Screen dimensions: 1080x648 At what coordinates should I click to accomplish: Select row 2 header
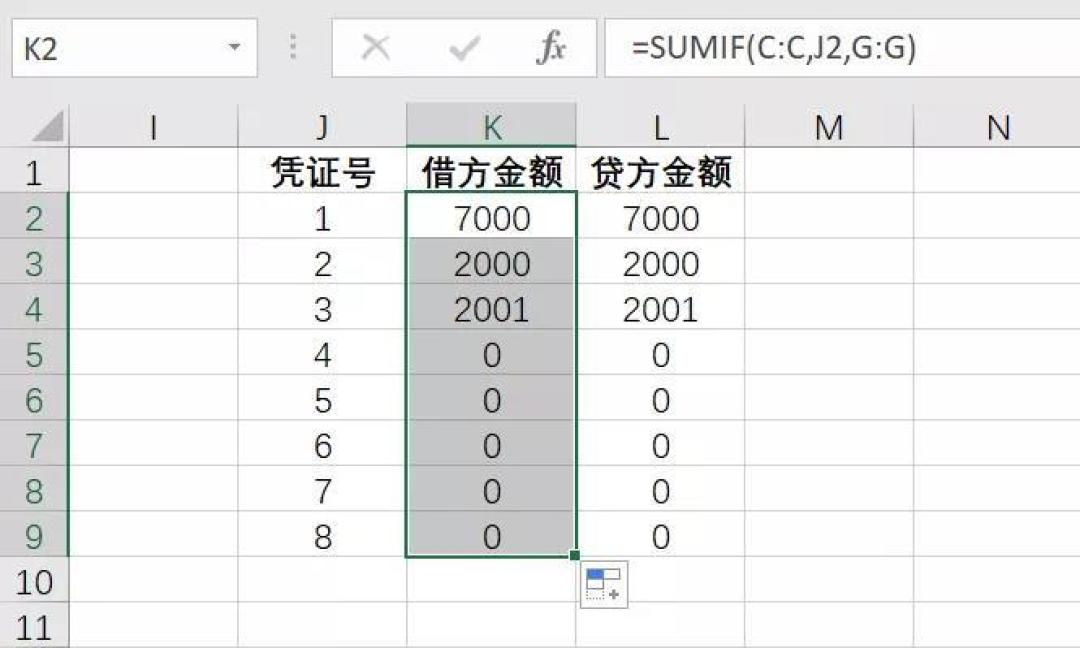[34, 216]
